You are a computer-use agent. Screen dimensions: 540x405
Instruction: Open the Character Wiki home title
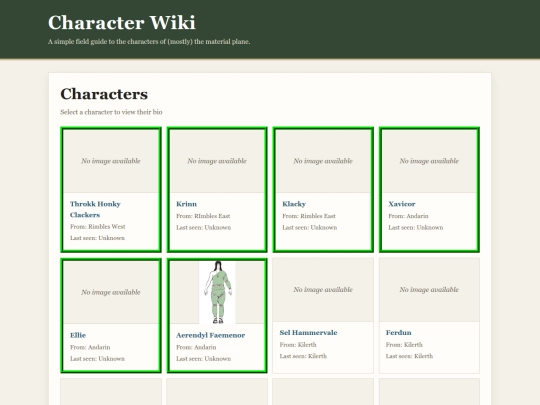click(122, 23)
